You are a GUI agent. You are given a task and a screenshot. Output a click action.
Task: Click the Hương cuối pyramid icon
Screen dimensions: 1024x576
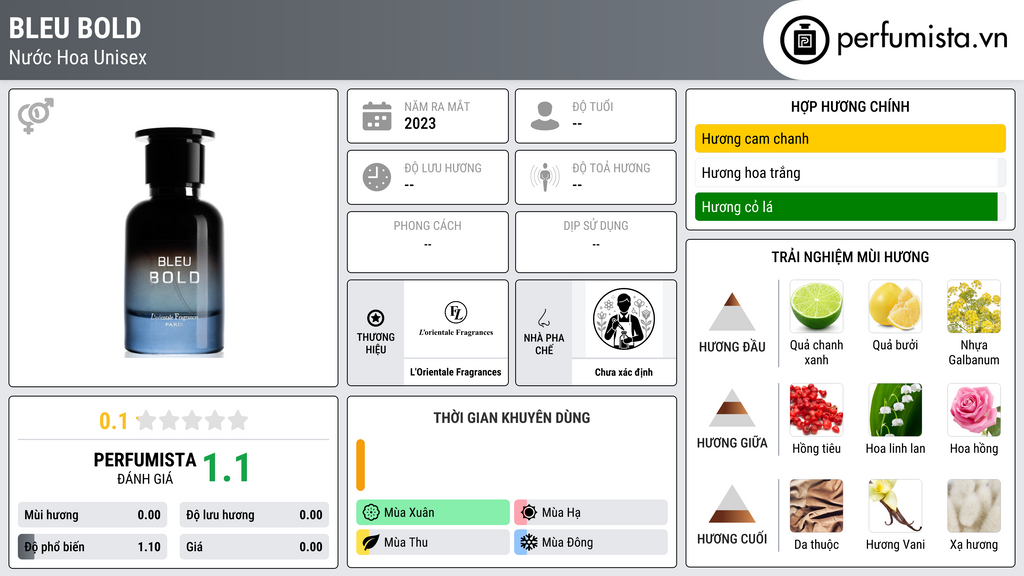(732, 504)
